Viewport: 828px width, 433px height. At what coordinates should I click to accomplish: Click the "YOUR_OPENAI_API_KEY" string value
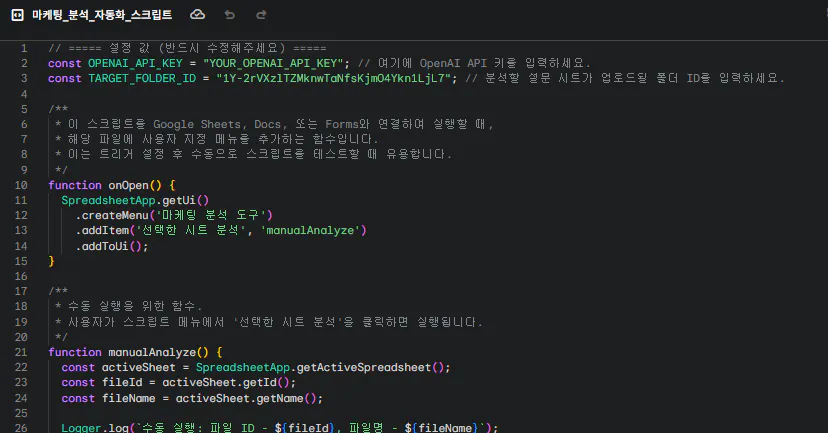pos(274,63)
